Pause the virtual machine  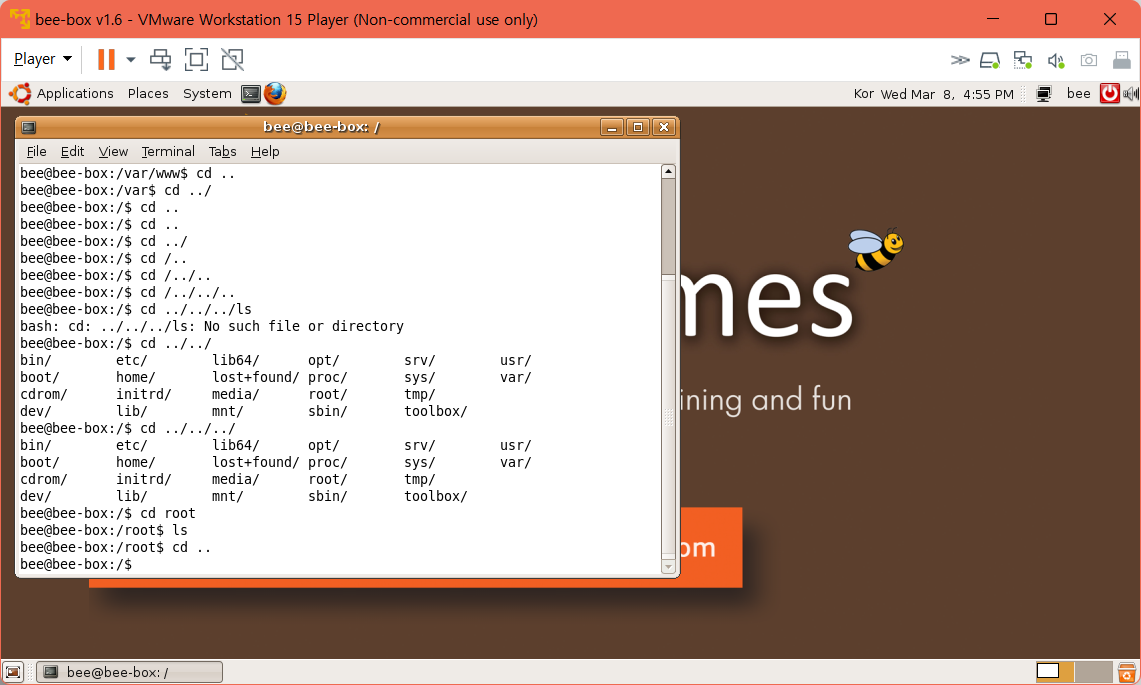[x=106, y=59]
